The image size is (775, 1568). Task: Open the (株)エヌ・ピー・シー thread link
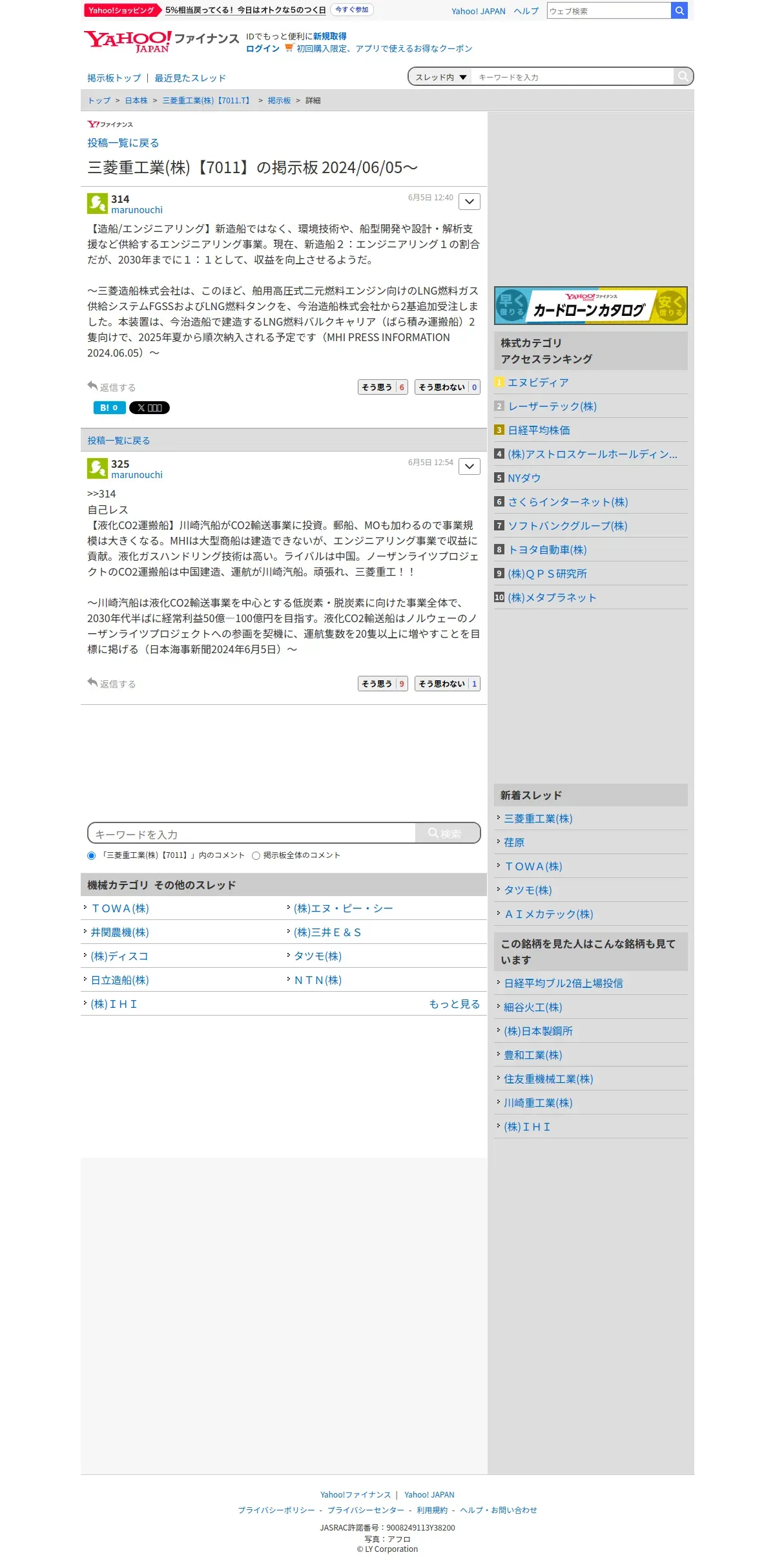click(343, 908)
